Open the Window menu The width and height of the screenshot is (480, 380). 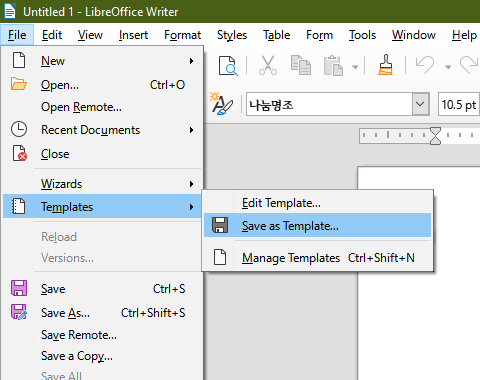[414, 35]
